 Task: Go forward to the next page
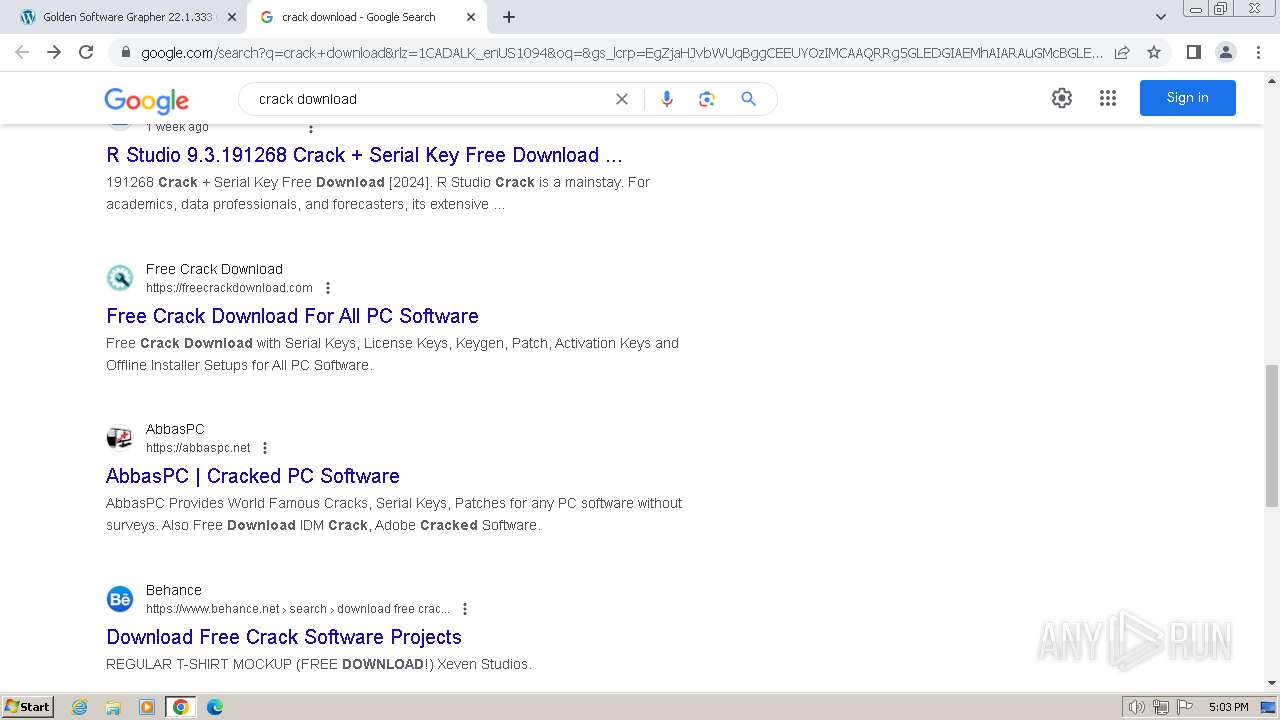[54, 52]
